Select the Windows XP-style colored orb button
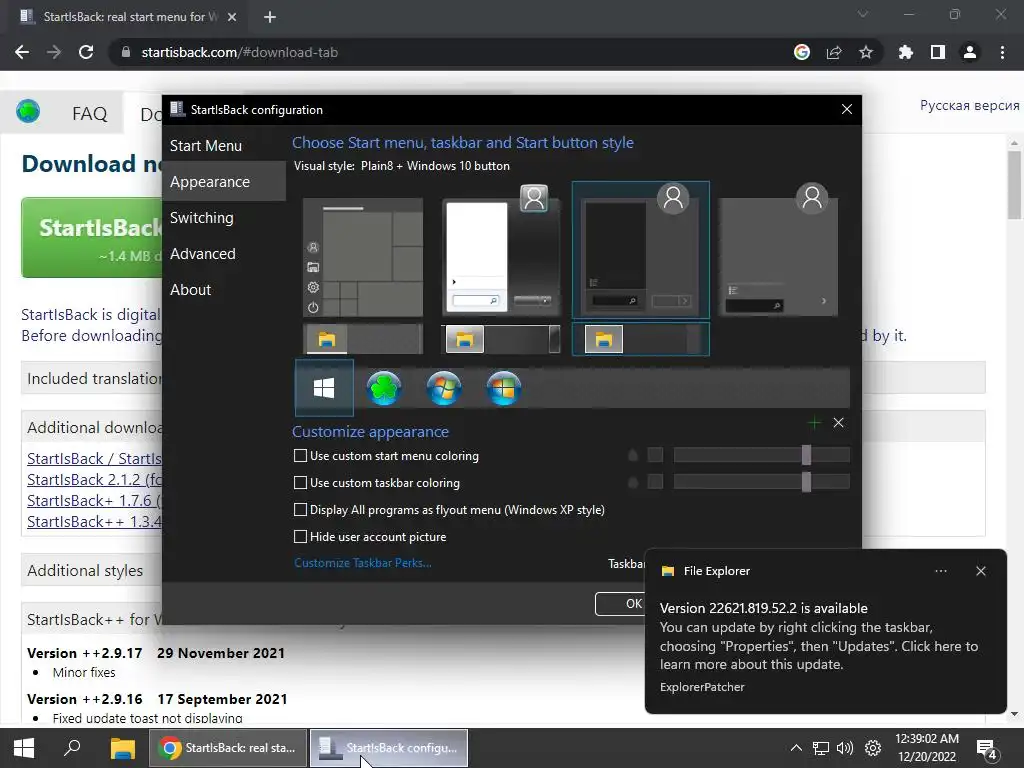This screenshot has height=768, width=1024. (x=504, y=388)
